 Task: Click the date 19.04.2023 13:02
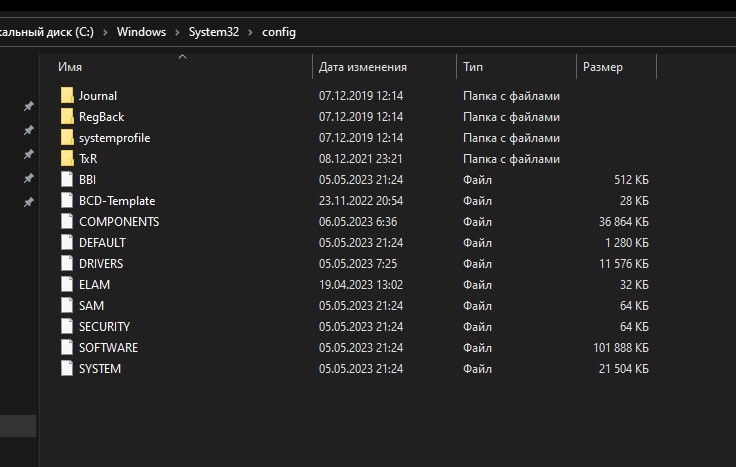360,285
